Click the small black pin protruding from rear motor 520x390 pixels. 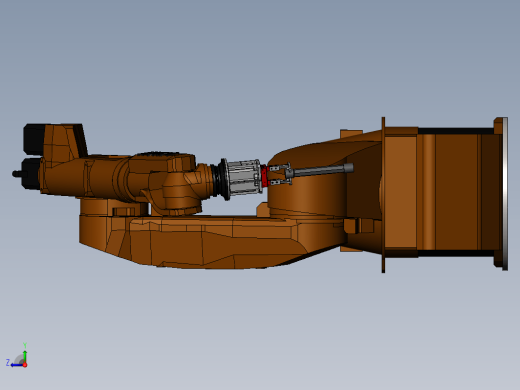(x=17, y=174)
